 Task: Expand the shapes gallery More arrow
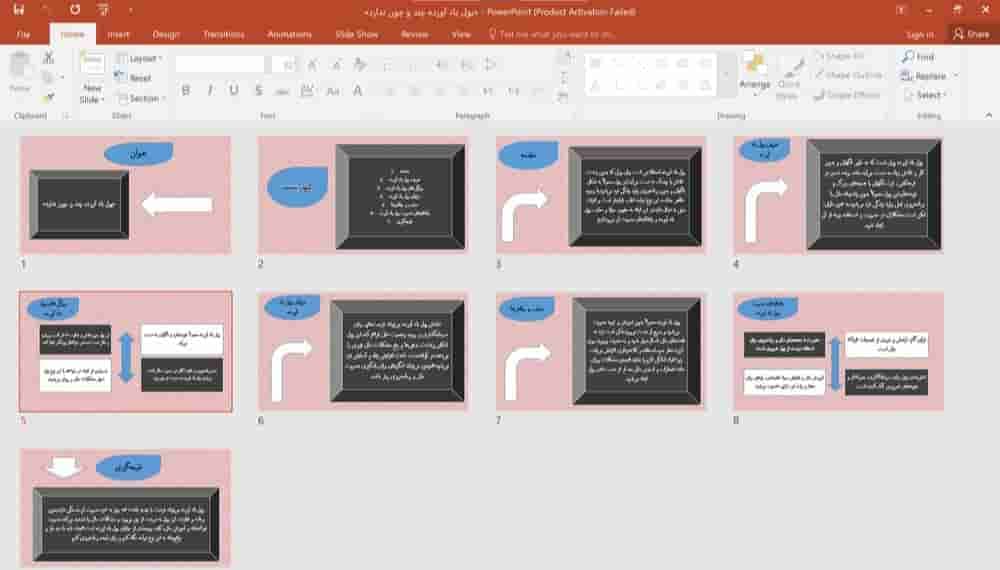[x=725, y=74]
